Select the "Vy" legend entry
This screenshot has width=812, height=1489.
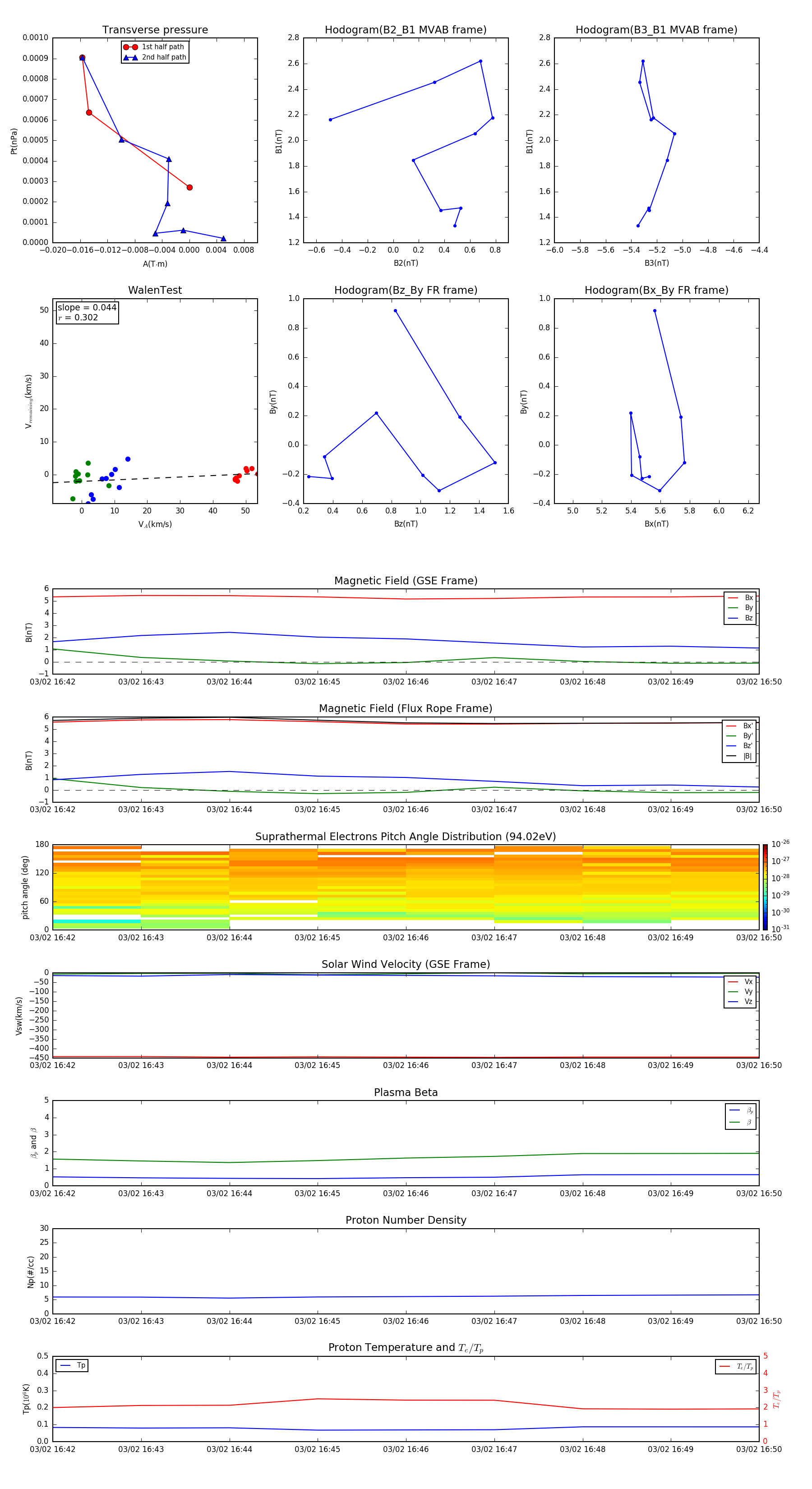pyautogui.click(x=740, y=991)
